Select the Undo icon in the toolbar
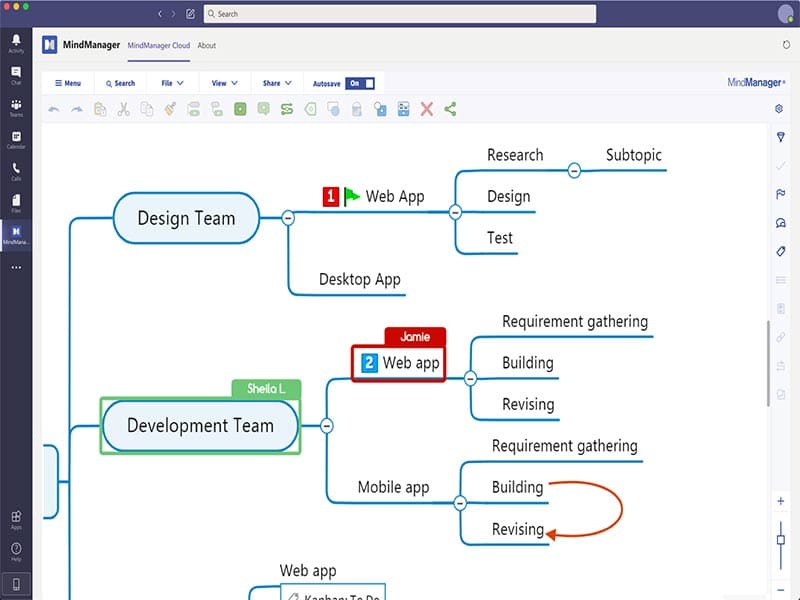Viewport: 800px width, 600px height. click(x=53, y=109)
